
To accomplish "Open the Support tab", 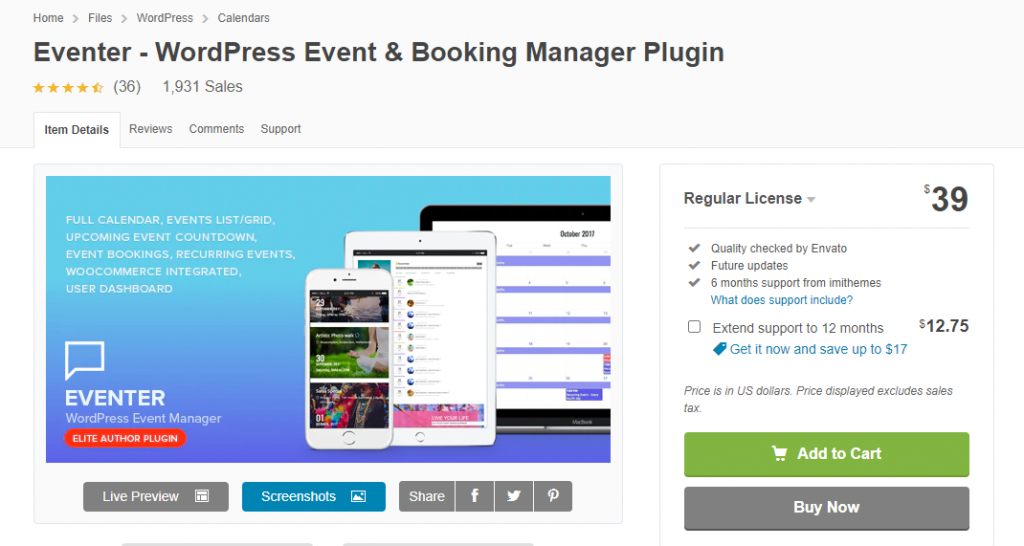I will click(281, 129).
